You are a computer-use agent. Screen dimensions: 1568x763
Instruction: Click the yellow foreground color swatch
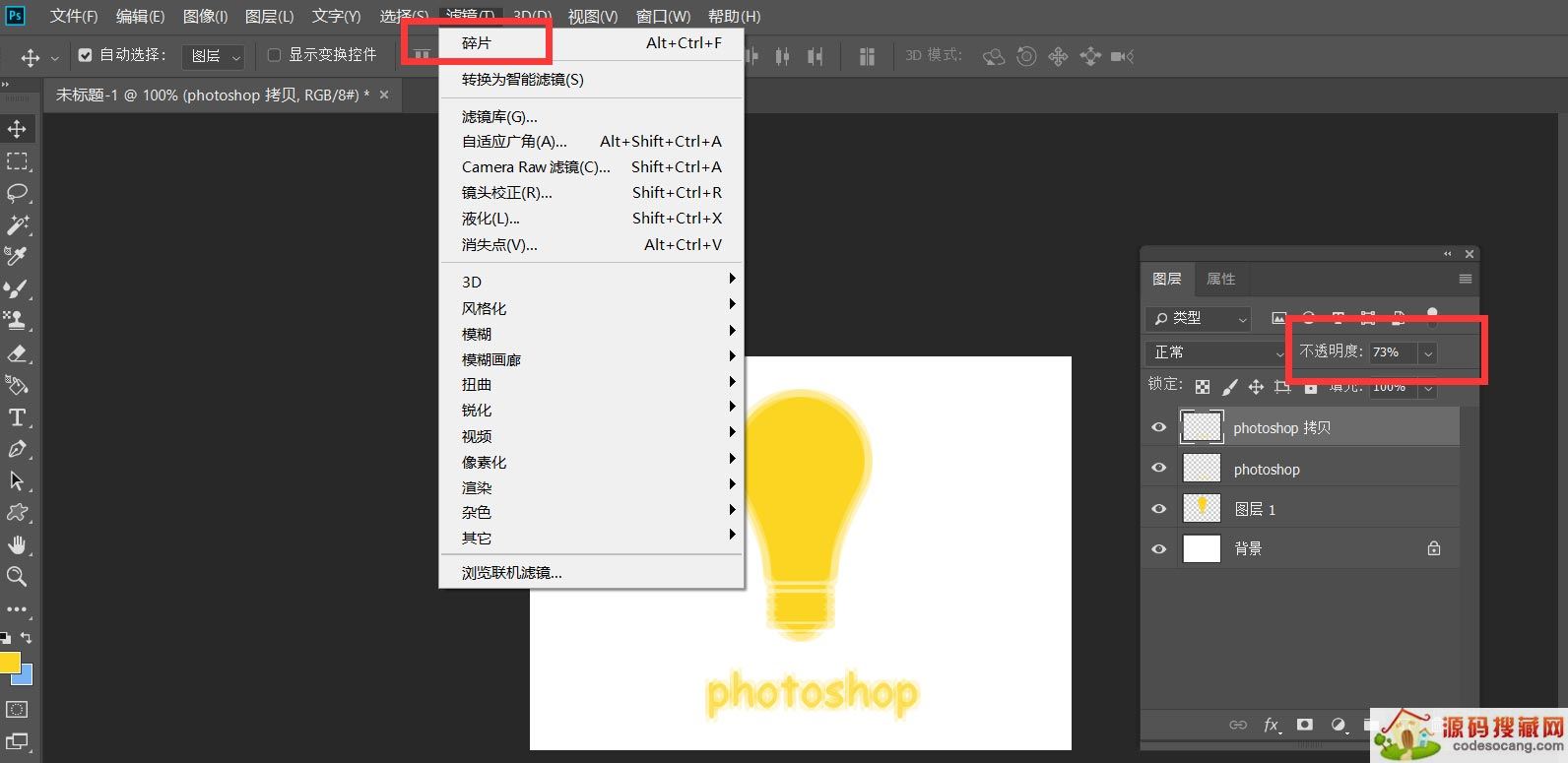[x=9, y=663]
